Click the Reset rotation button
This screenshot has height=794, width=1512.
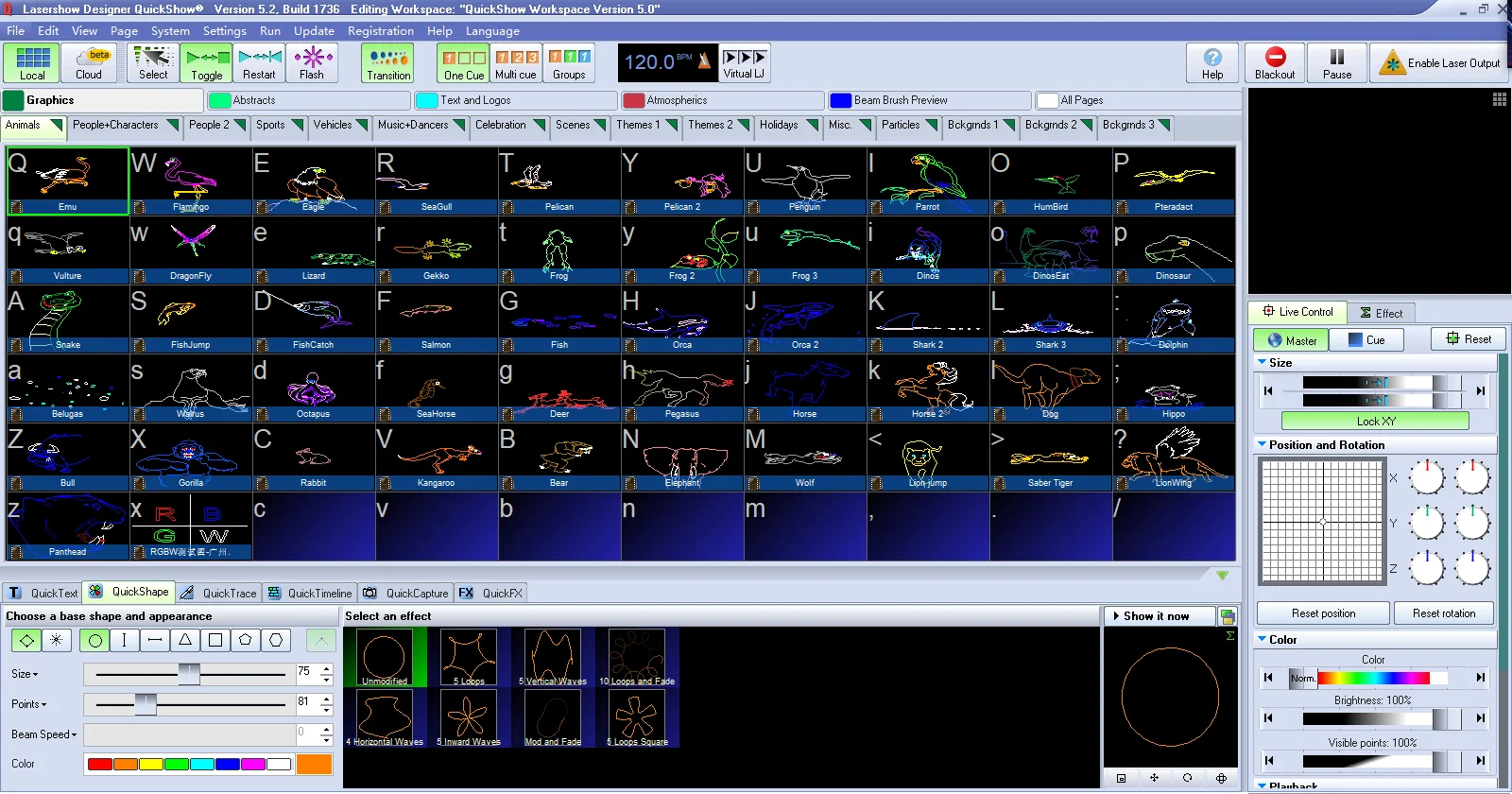coord(1444,613)
